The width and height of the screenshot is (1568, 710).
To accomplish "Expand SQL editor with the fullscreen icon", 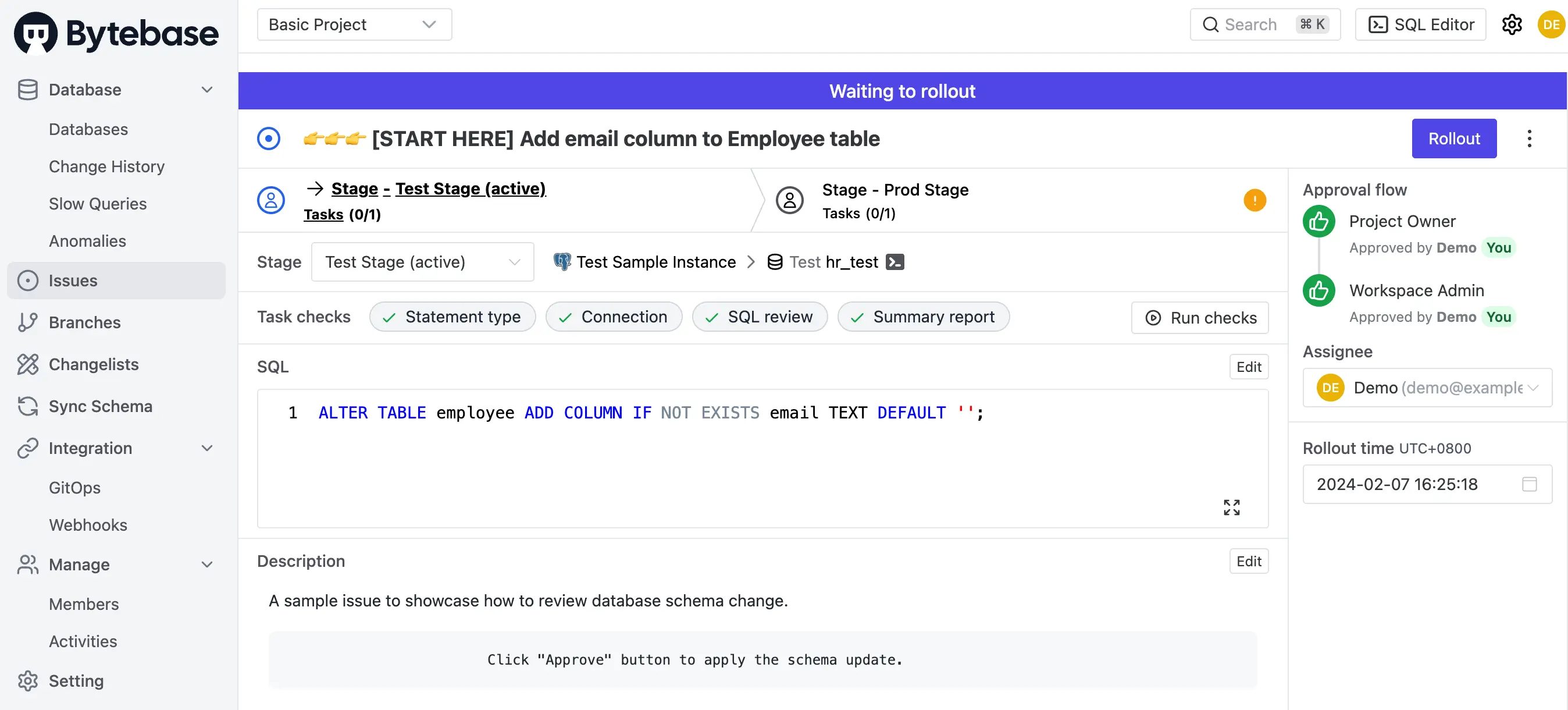I will coord(1231,507).
